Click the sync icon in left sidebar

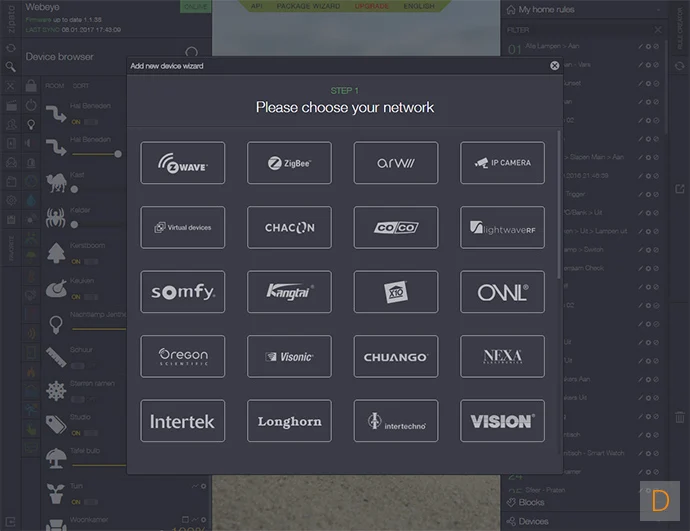(11, 48)
